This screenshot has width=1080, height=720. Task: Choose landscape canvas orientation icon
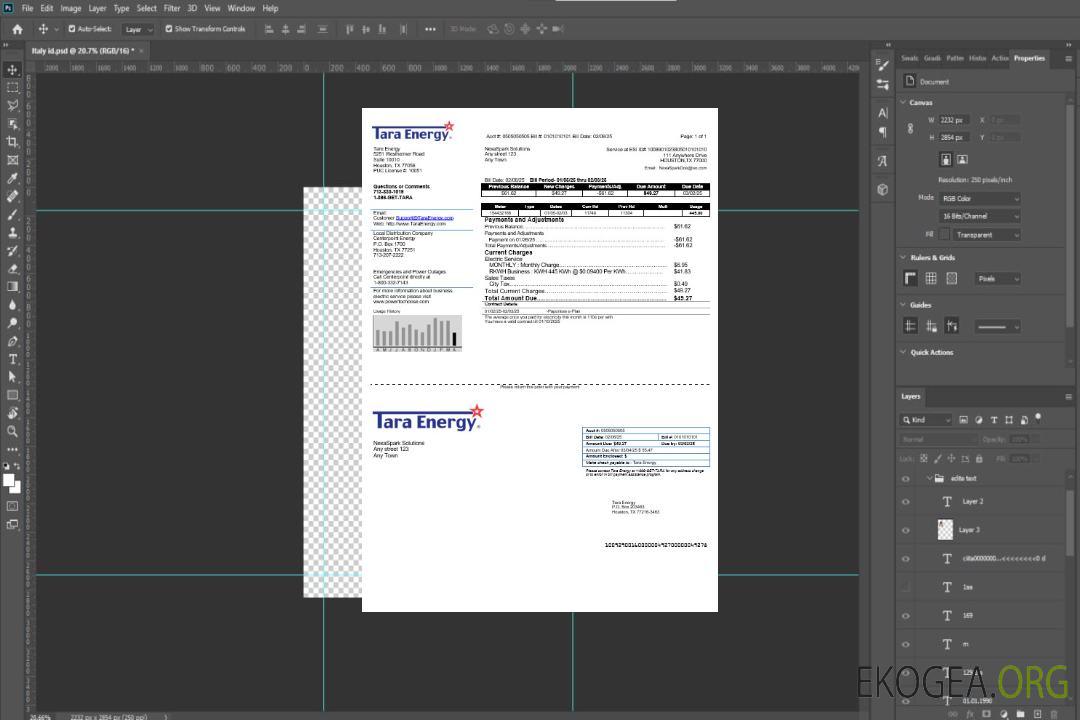[962, 159]
